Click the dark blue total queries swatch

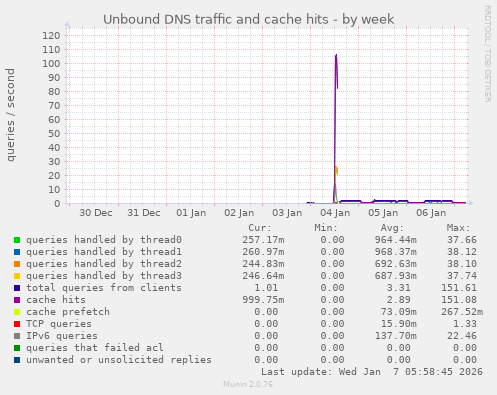click(17, 288)
